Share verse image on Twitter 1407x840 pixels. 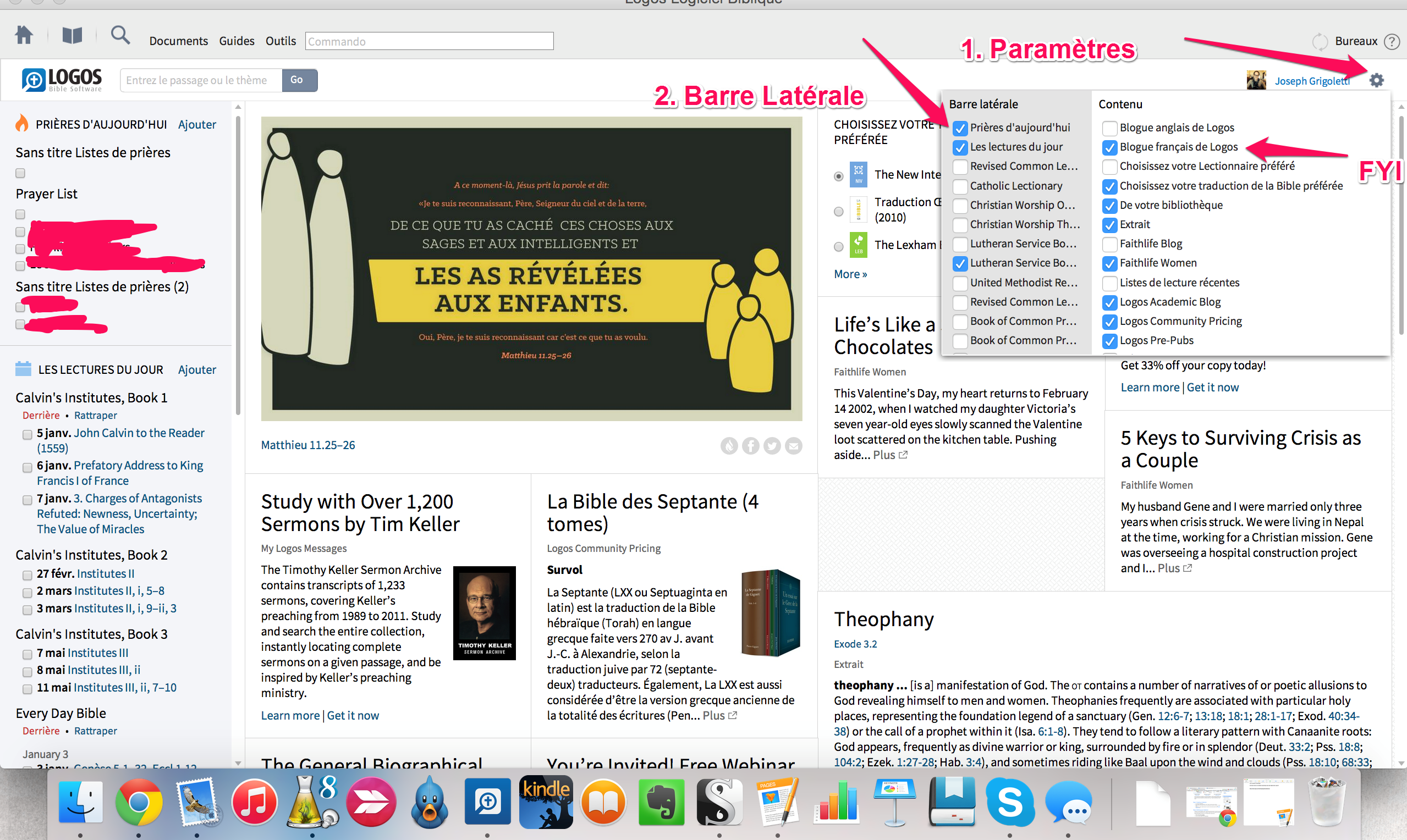pyautogui.click(x=772, y=446)
